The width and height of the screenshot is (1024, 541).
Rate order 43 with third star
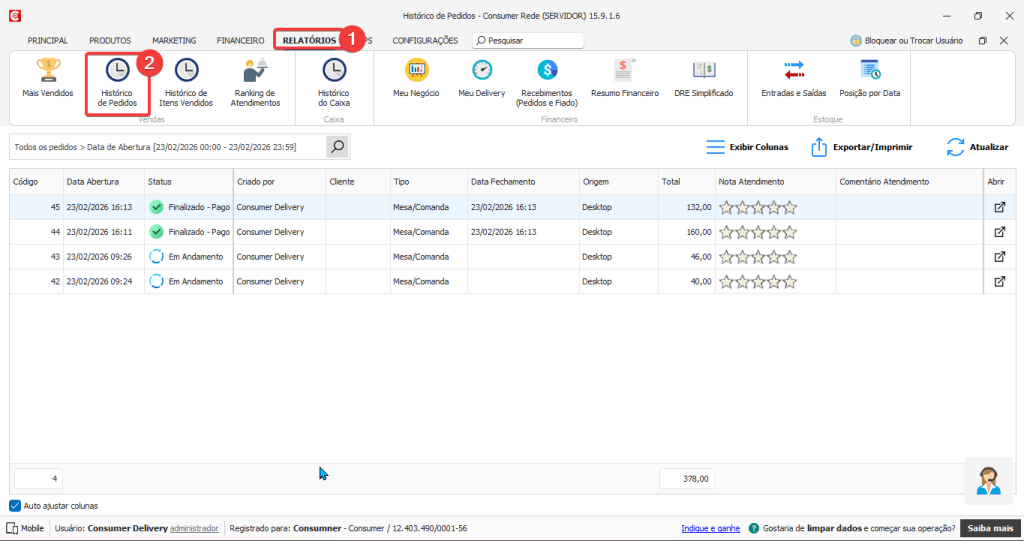(758, 257)
